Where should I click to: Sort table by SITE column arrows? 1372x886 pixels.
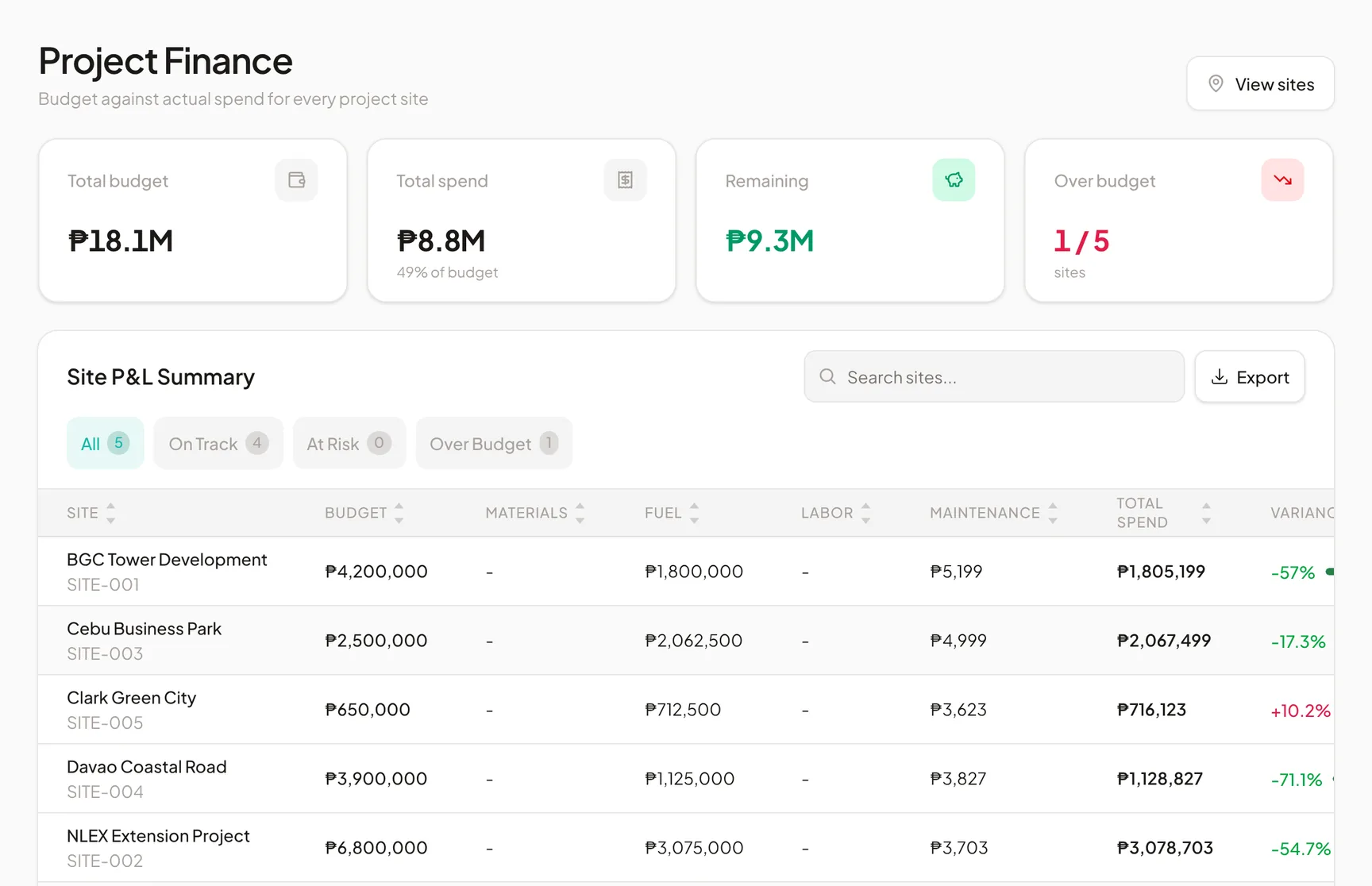[110, 513]
